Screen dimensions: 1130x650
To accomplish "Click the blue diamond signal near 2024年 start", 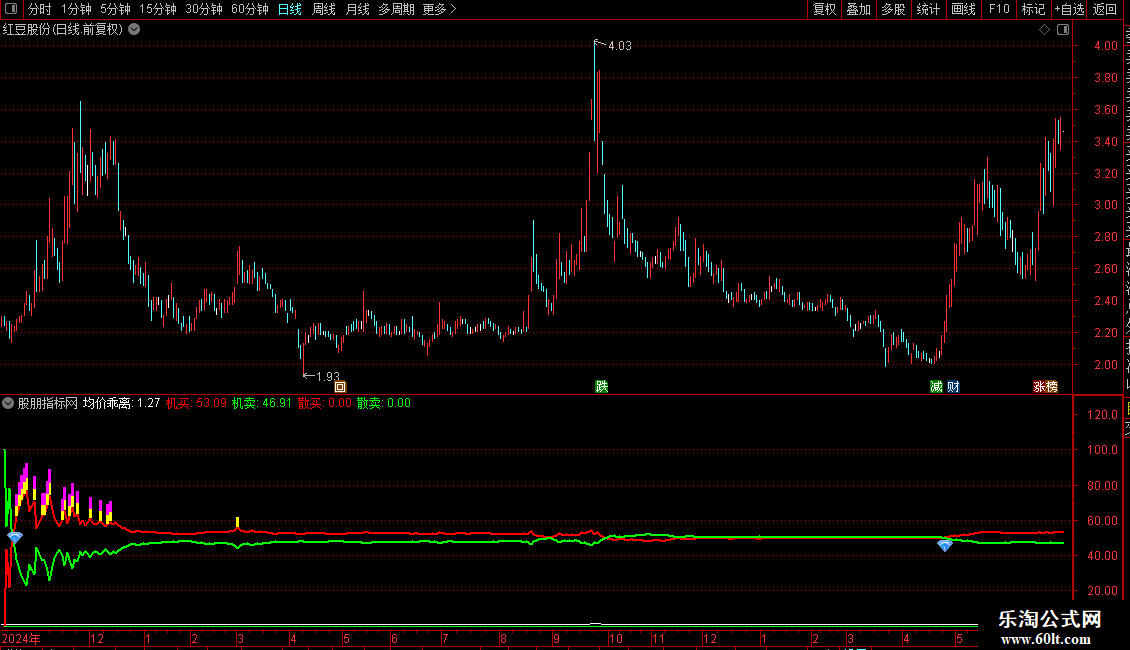I will click(x=14, y=538).
